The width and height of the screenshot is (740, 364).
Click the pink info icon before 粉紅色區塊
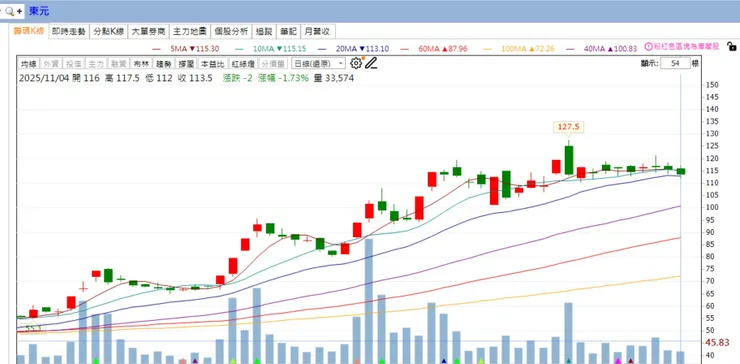648,47
